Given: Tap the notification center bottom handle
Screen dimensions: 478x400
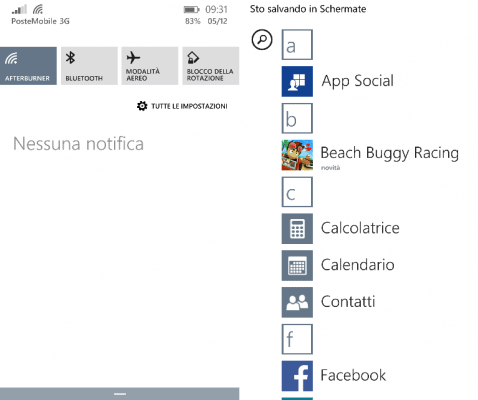Looking at the screenshot, I should coord(120,394).
